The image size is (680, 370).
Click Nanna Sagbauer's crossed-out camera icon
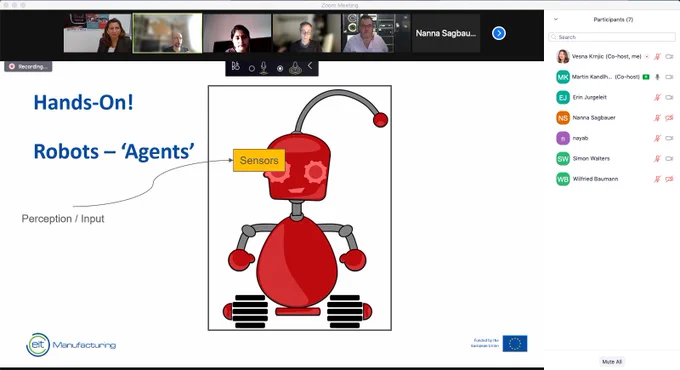(669, 118)
